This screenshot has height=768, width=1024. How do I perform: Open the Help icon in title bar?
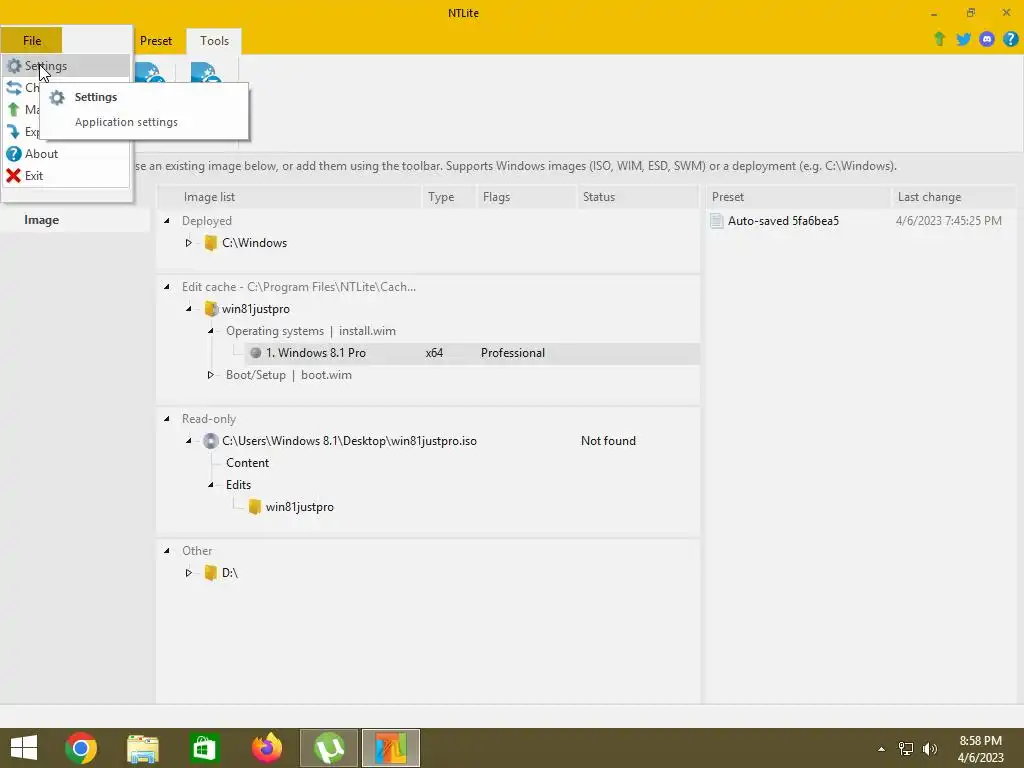(x=1010, y=39)
